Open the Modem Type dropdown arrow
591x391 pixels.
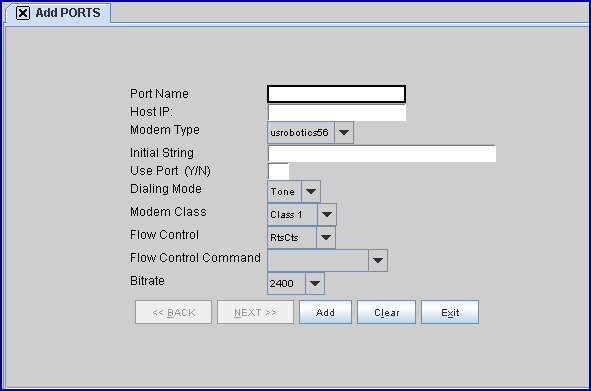click(x=344, y=132)
